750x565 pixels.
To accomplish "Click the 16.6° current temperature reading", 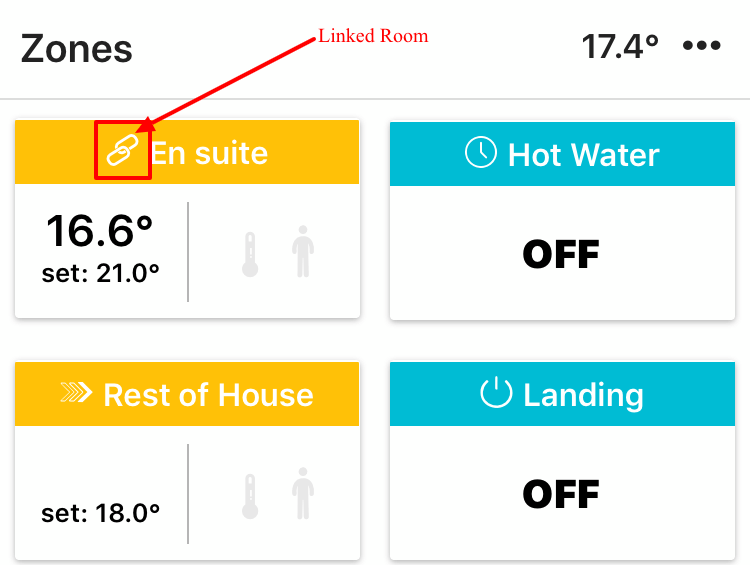I will [x=99, y=231].
